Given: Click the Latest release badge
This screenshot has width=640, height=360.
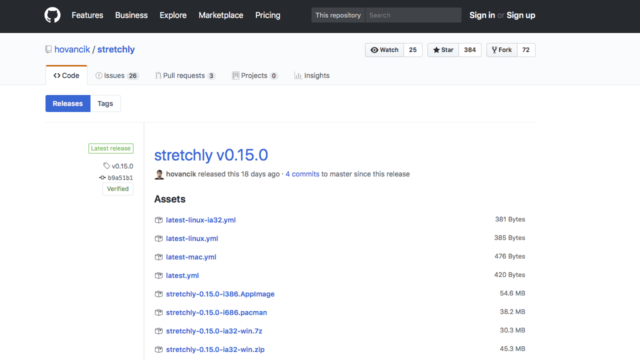Looking at the screenshot, I should click(111, 148).
